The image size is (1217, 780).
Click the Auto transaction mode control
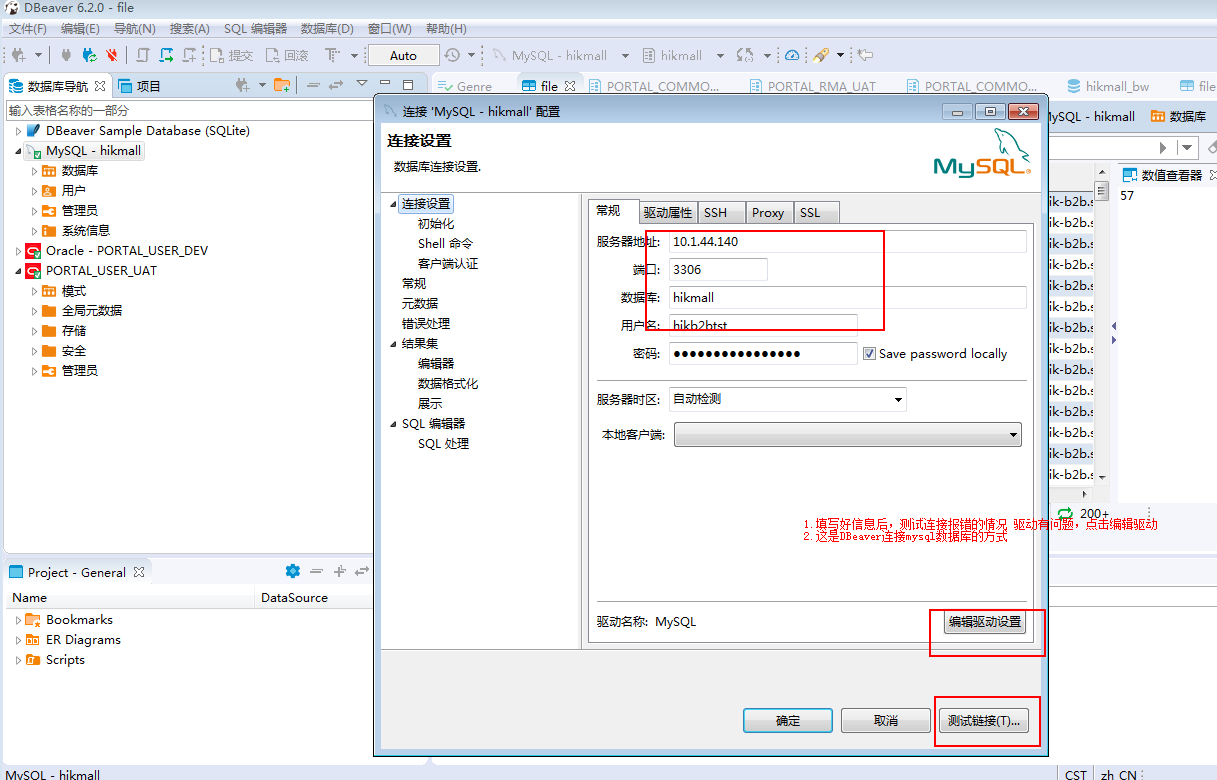tap(403, 55)
